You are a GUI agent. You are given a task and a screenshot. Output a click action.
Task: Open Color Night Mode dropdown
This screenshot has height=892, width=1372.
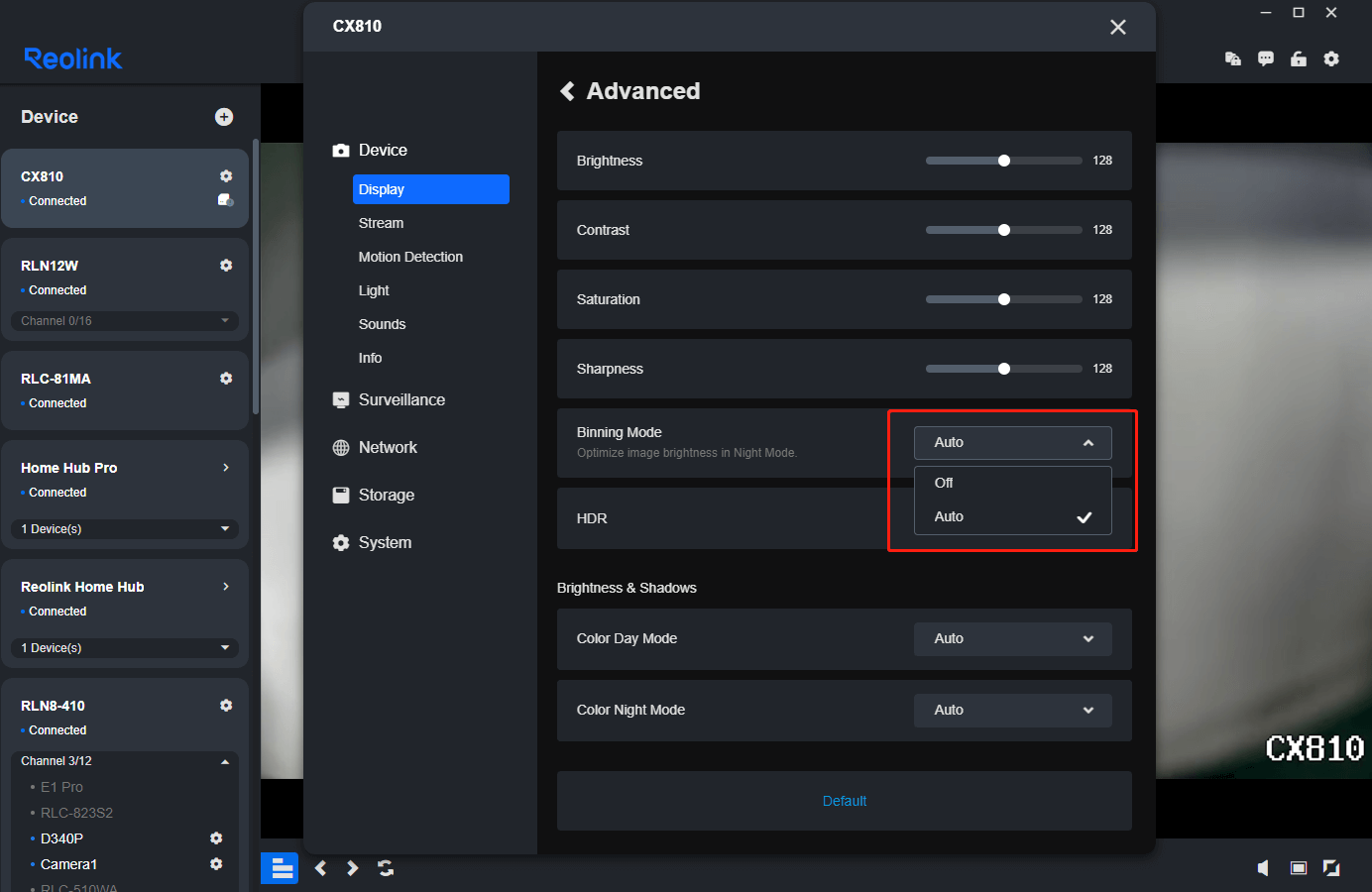click(1013, 710)
